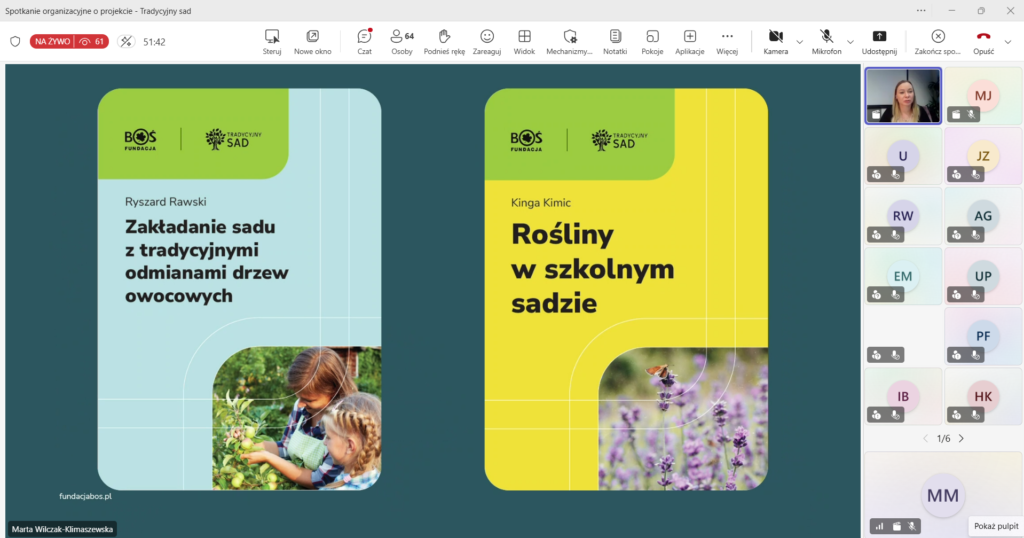The image size is (1024, 538).
Task: Leave the call with Opuść
Action: coord(983,42)
